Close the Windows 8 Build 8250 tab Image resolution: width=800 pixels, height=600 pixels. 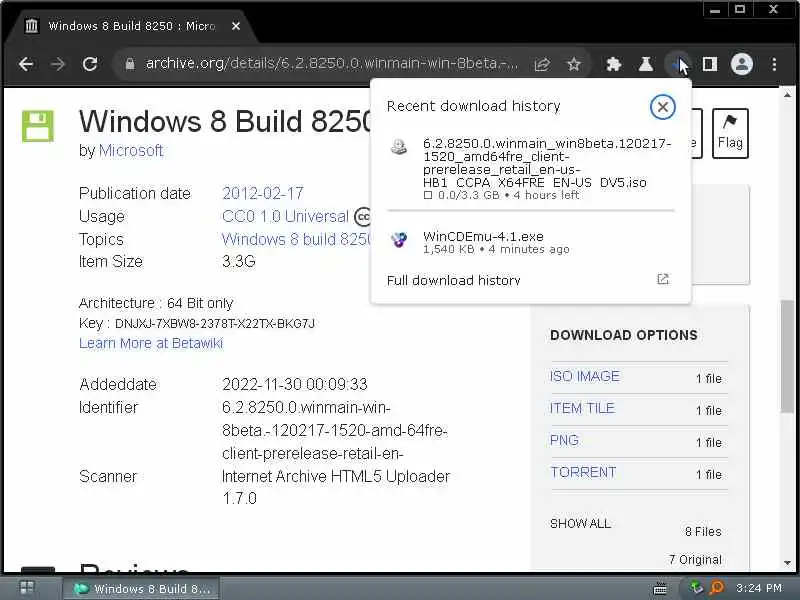236,26
